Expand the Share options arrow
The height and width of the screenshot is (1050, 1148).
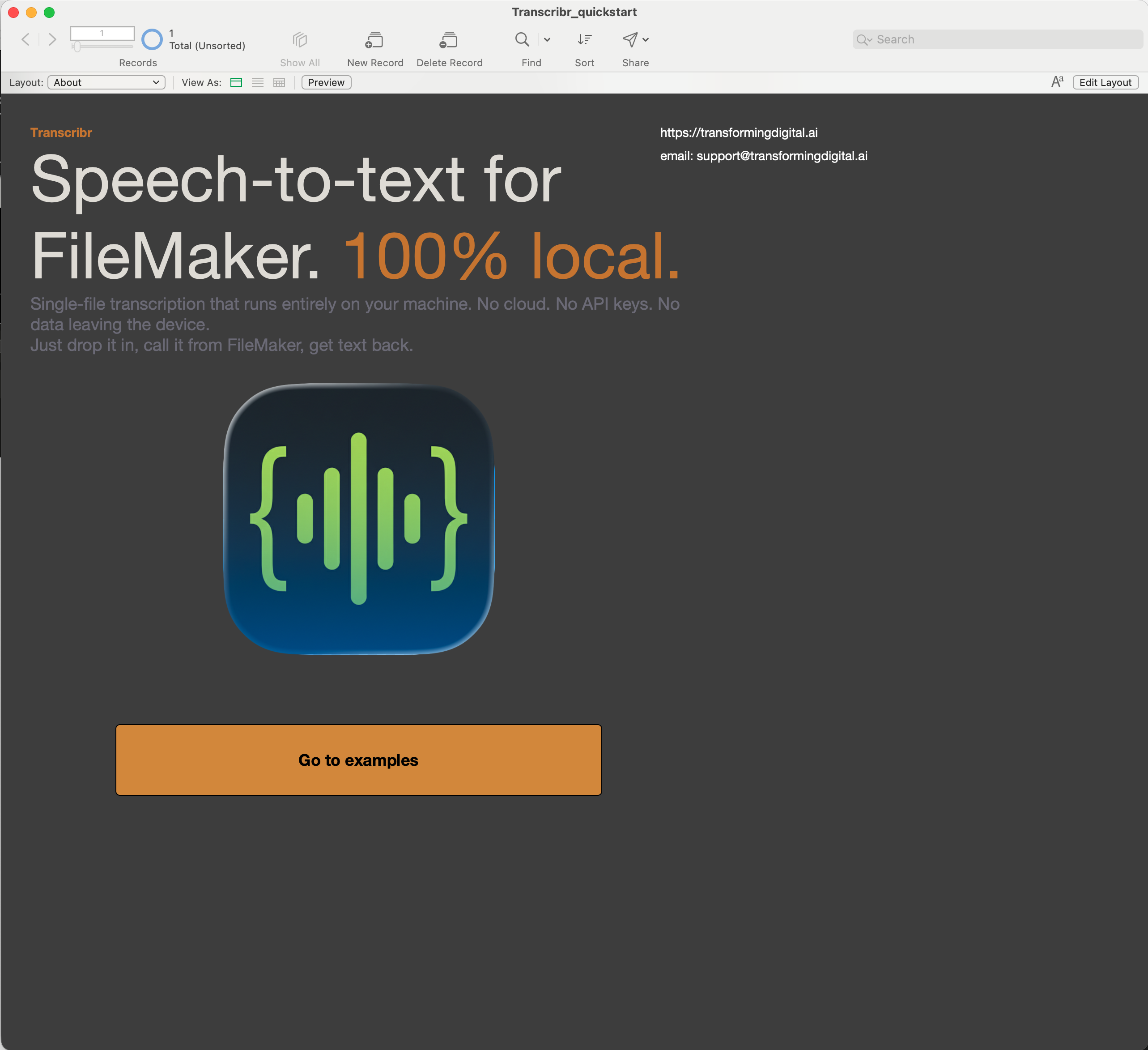pos(646,40)
